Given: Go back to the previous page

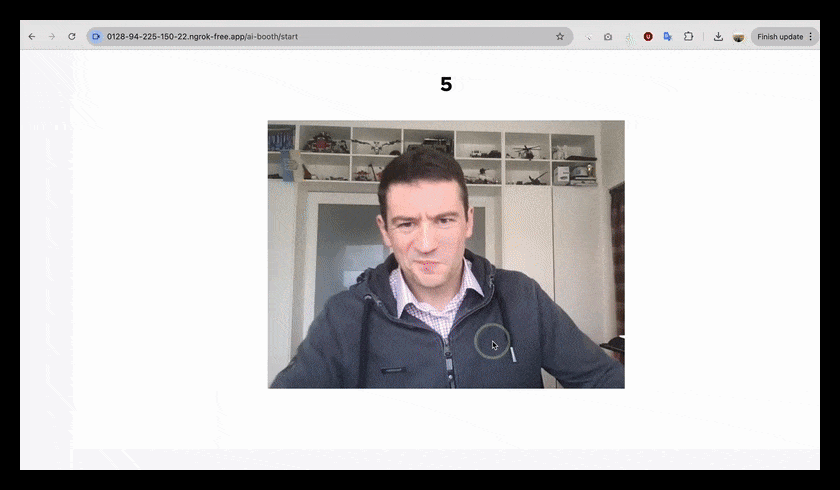Looking at the screenshot, I should (x=32, y=36).
